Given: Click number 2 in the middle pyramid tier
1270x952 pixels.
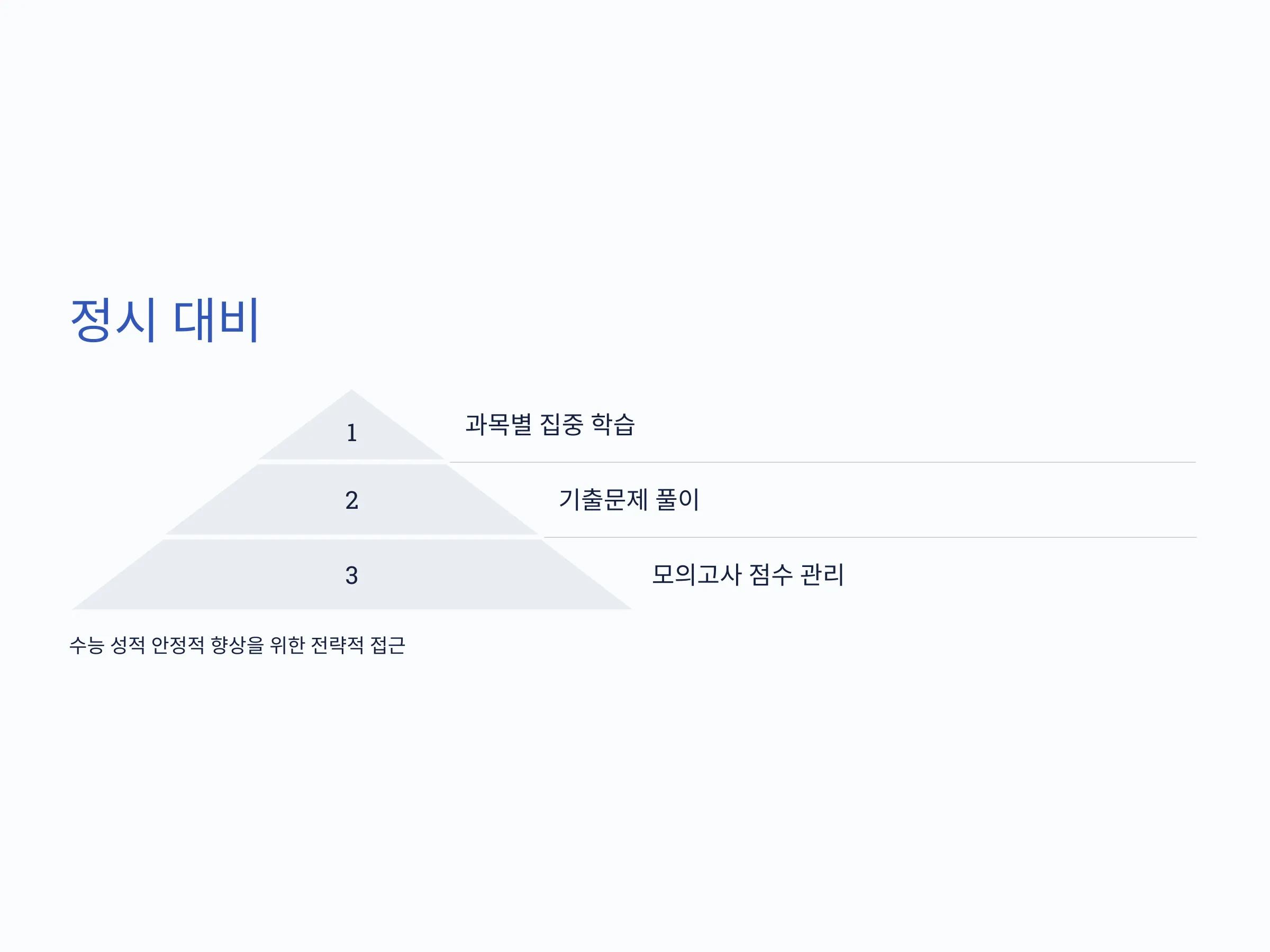Looking at the screenshot, I should tap(352, 500).
